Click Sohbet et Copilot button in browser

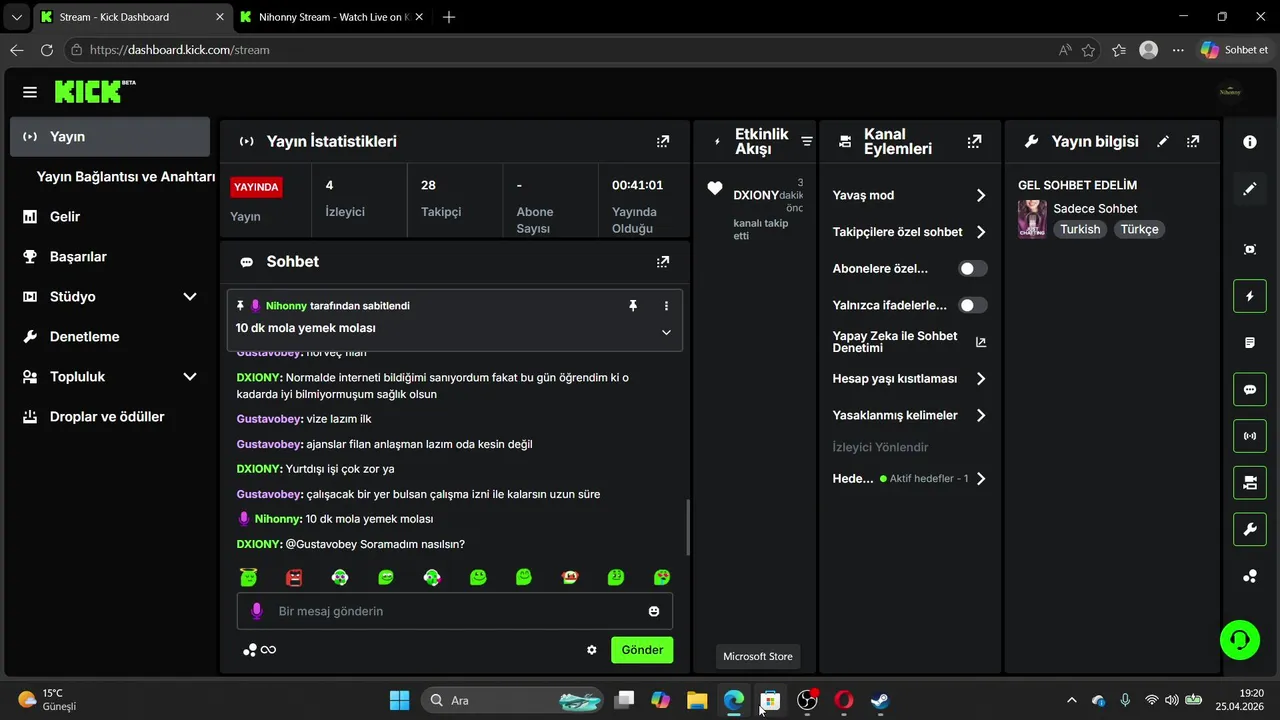[1235, 50]
